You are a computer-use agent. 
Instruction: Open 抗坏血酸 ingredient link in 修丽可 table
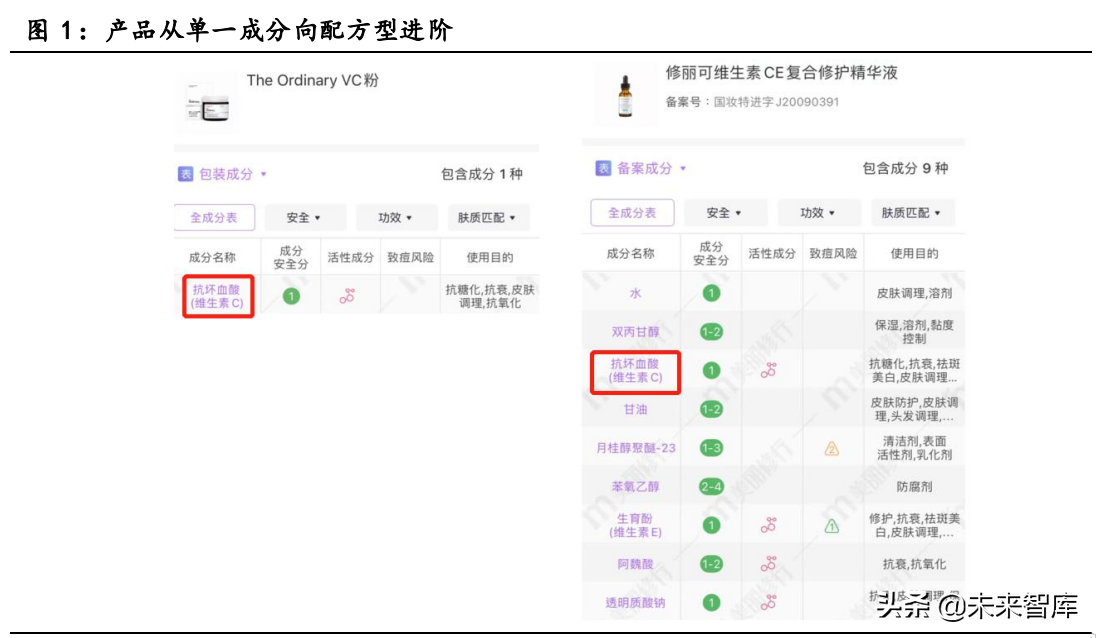point(635,370)
